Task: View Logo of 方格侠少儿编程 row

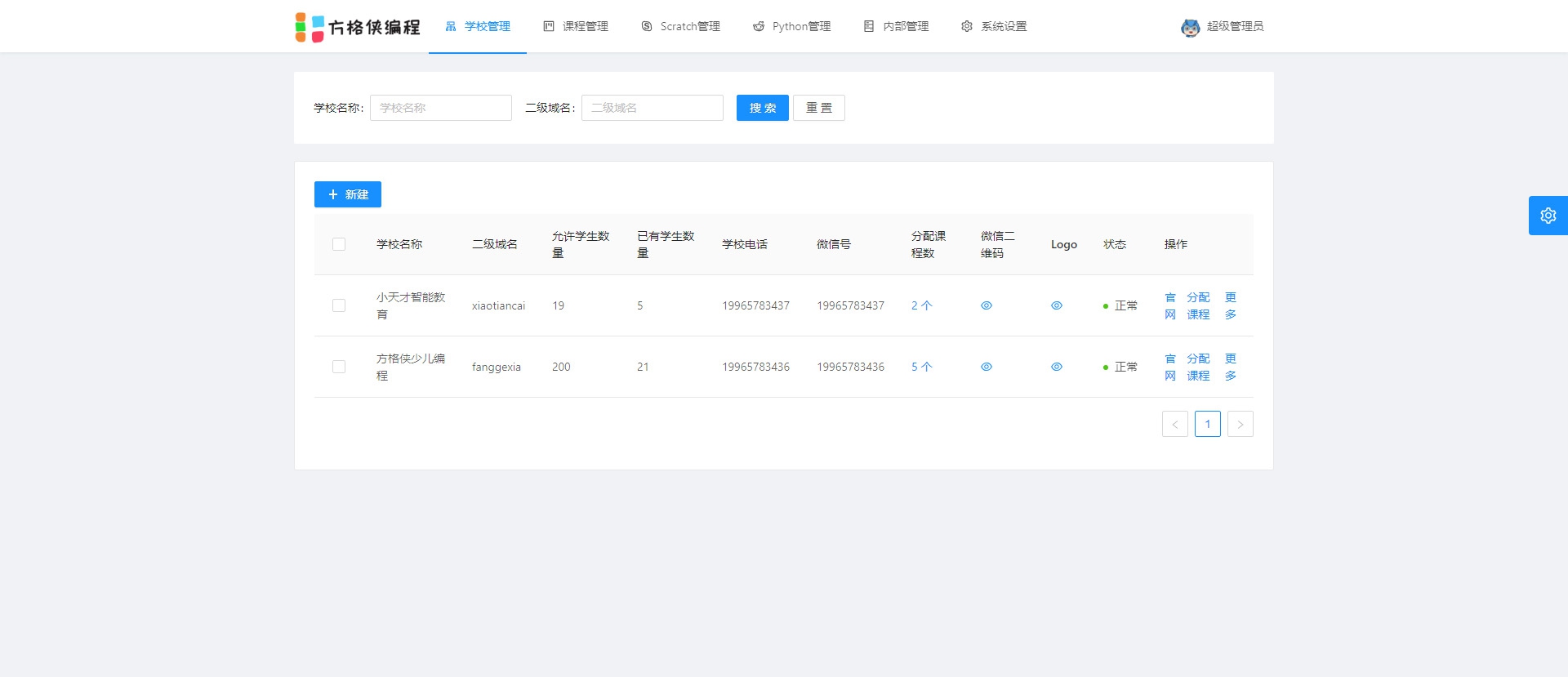Action: coord(1056,367)
